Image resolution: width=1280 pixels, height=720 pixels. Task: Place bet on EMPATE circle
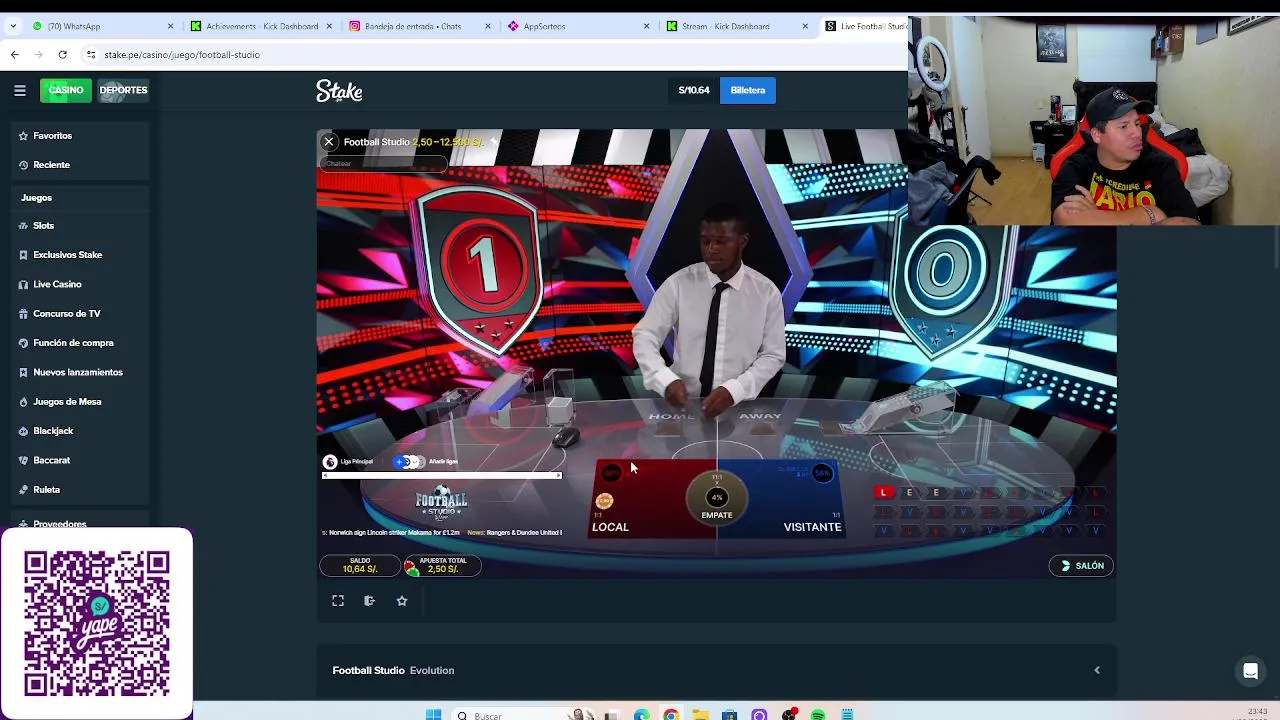pyautogui.click(x=717, y=499)
